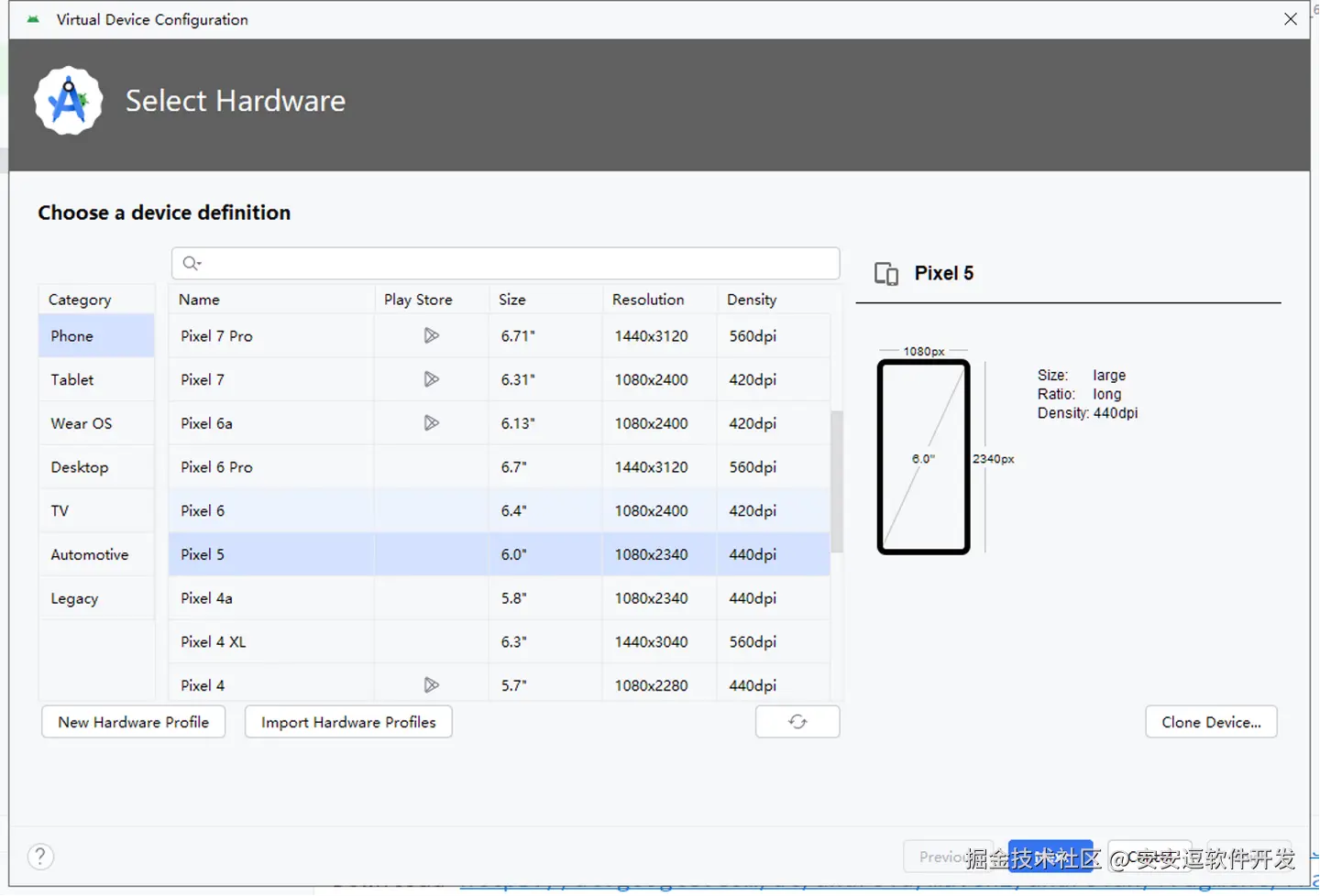
Task: Click the 6.13" size cell
Action: click(x=545, y=423)
